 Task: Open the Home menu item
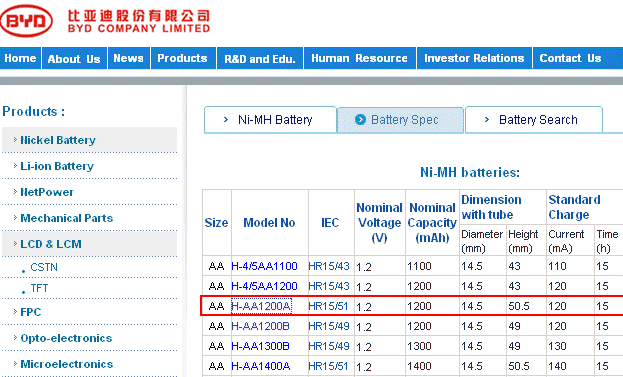point(20,58)
